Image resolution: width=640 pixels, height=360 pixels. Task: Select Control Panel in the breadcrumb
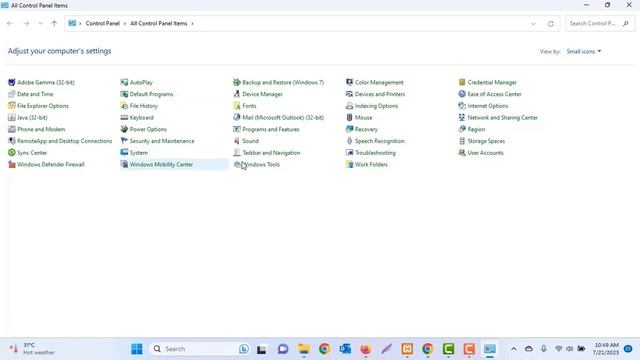[x=102, y=24]
